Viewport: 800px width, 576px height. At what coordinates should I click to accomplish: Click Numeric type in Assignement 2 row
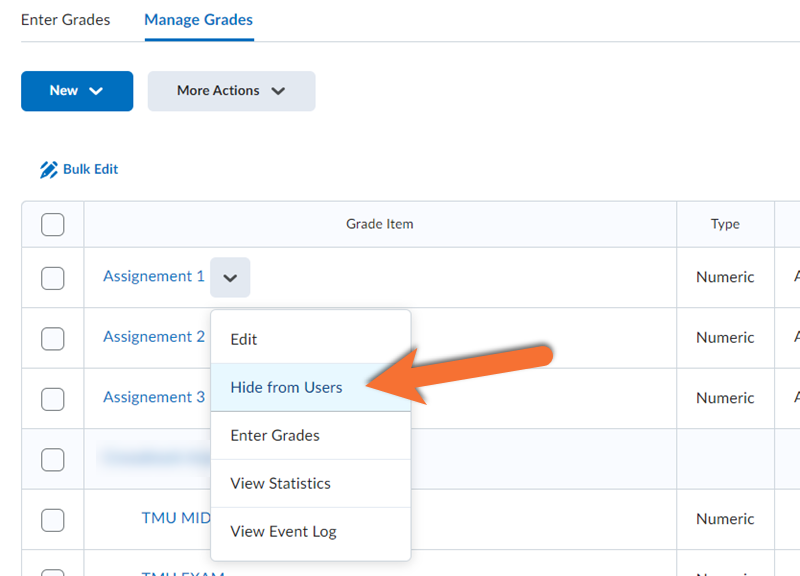click(x=725, y=337)
